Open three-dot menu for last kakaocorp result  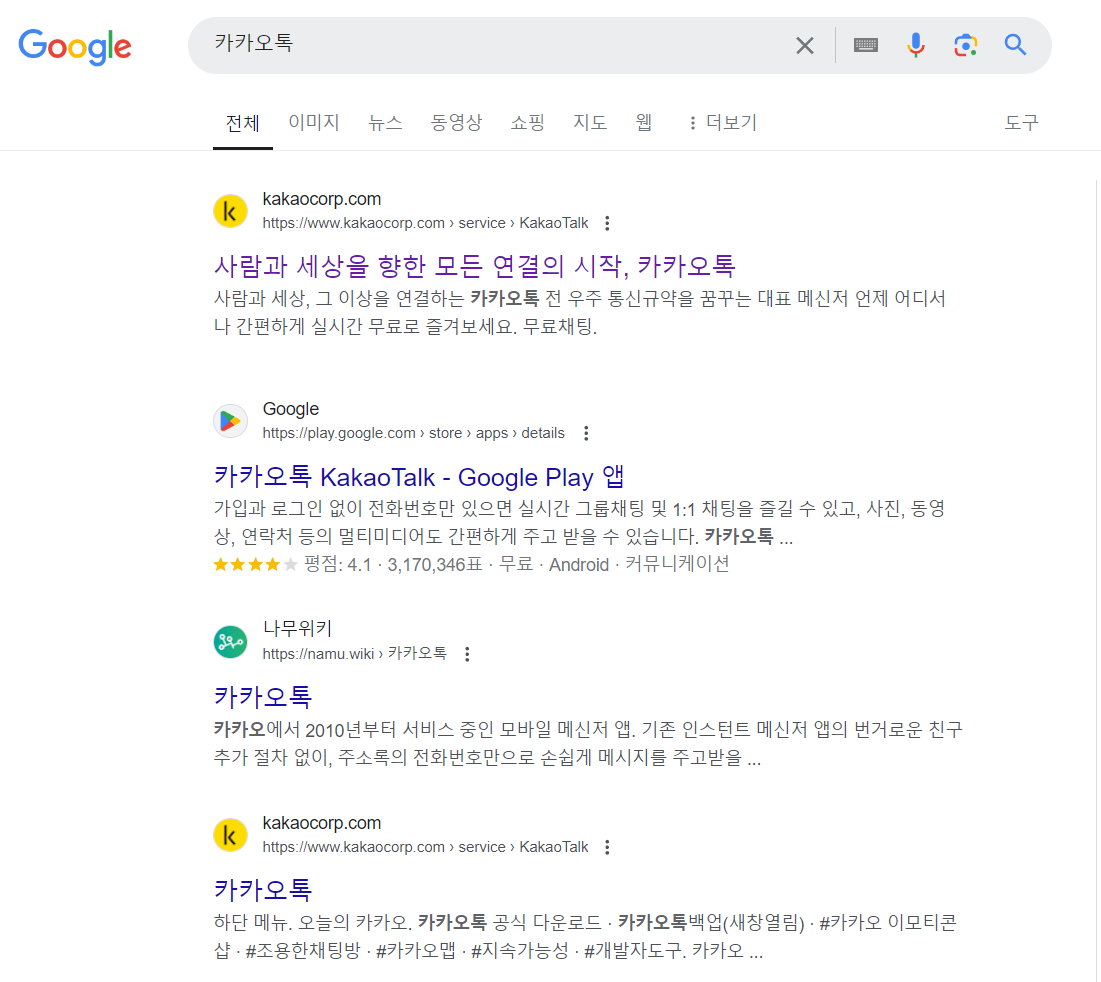[607, 847]
